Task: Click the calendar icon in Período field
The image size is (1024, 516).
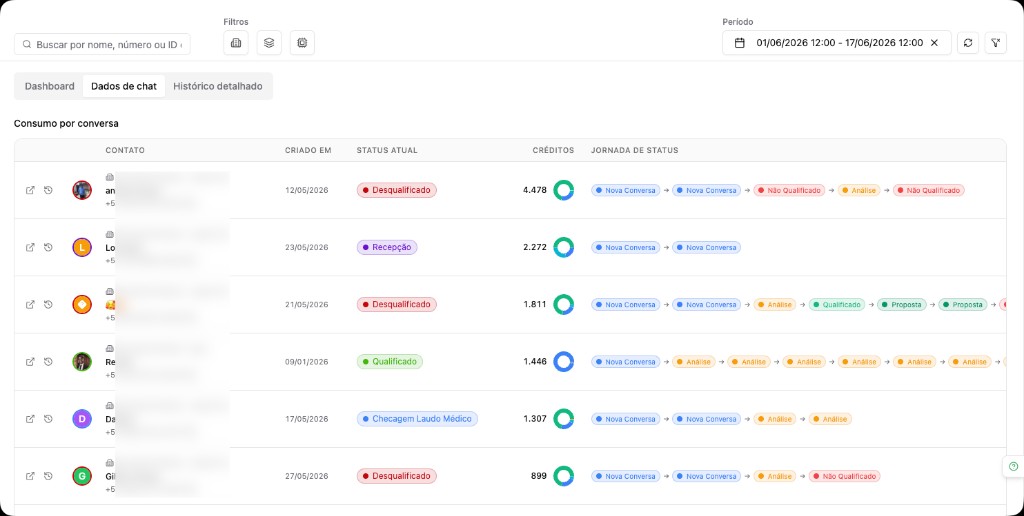Action: click(x=740, y=42)
